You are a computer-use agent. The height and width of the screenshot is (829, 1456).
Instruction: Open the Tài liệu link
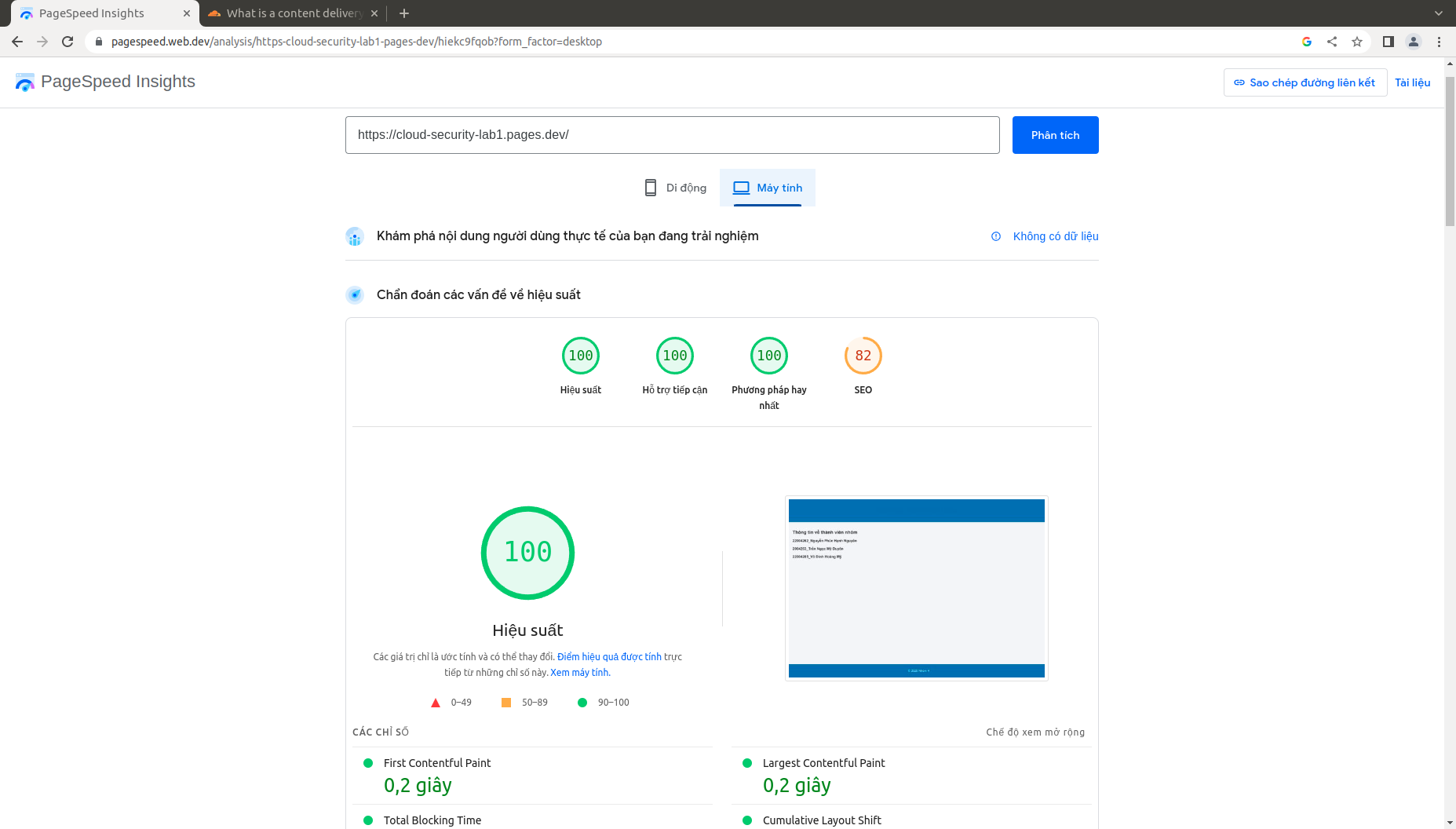click(x=1412, y=82)
